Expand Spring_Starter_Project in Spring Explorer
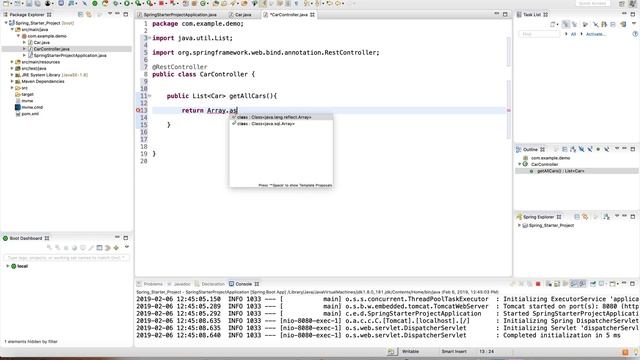This screenshot has height=360, width=640. 519,225
